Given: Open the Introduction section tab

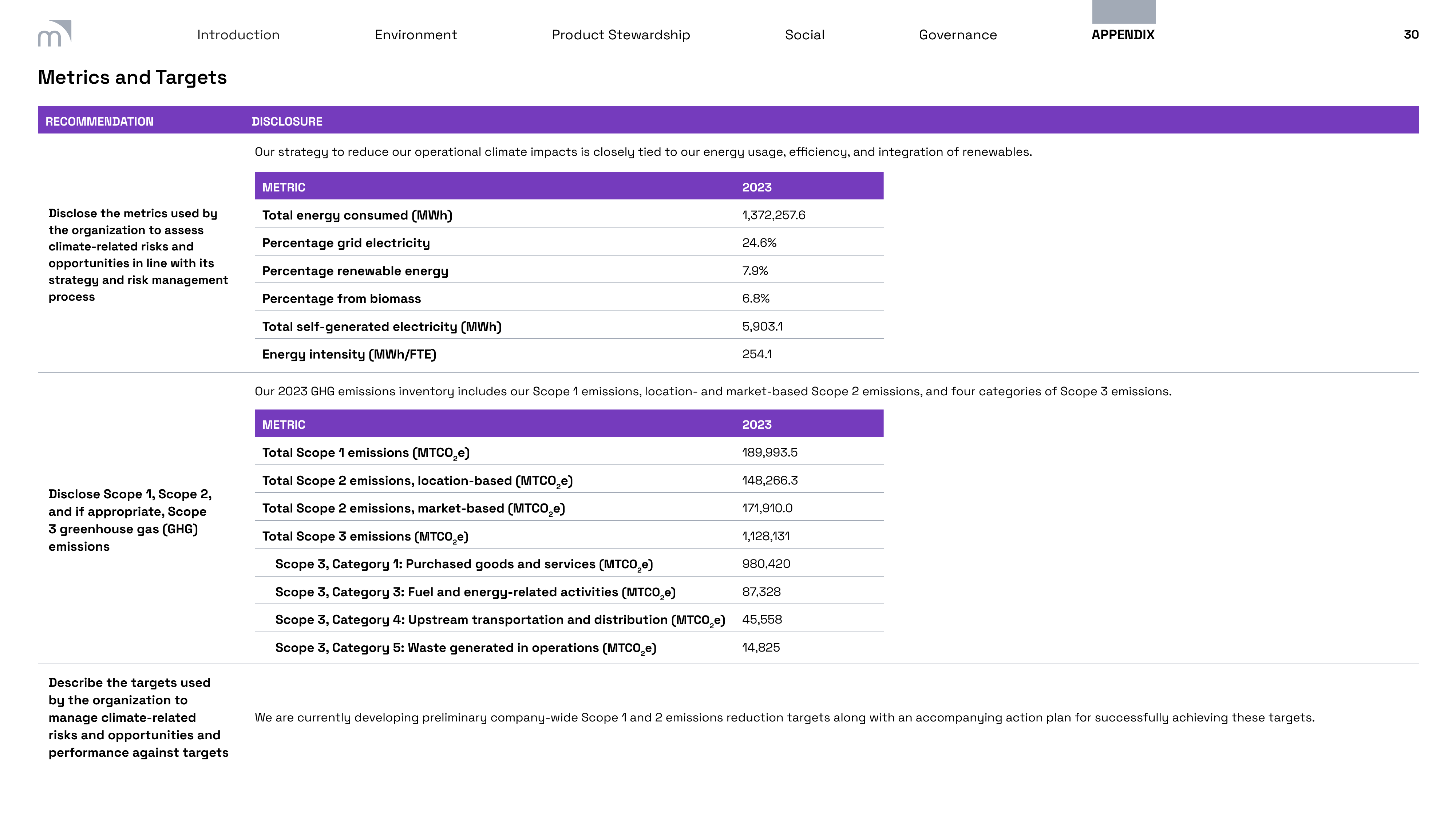Looking at the screenshot, I should point(238,35).
